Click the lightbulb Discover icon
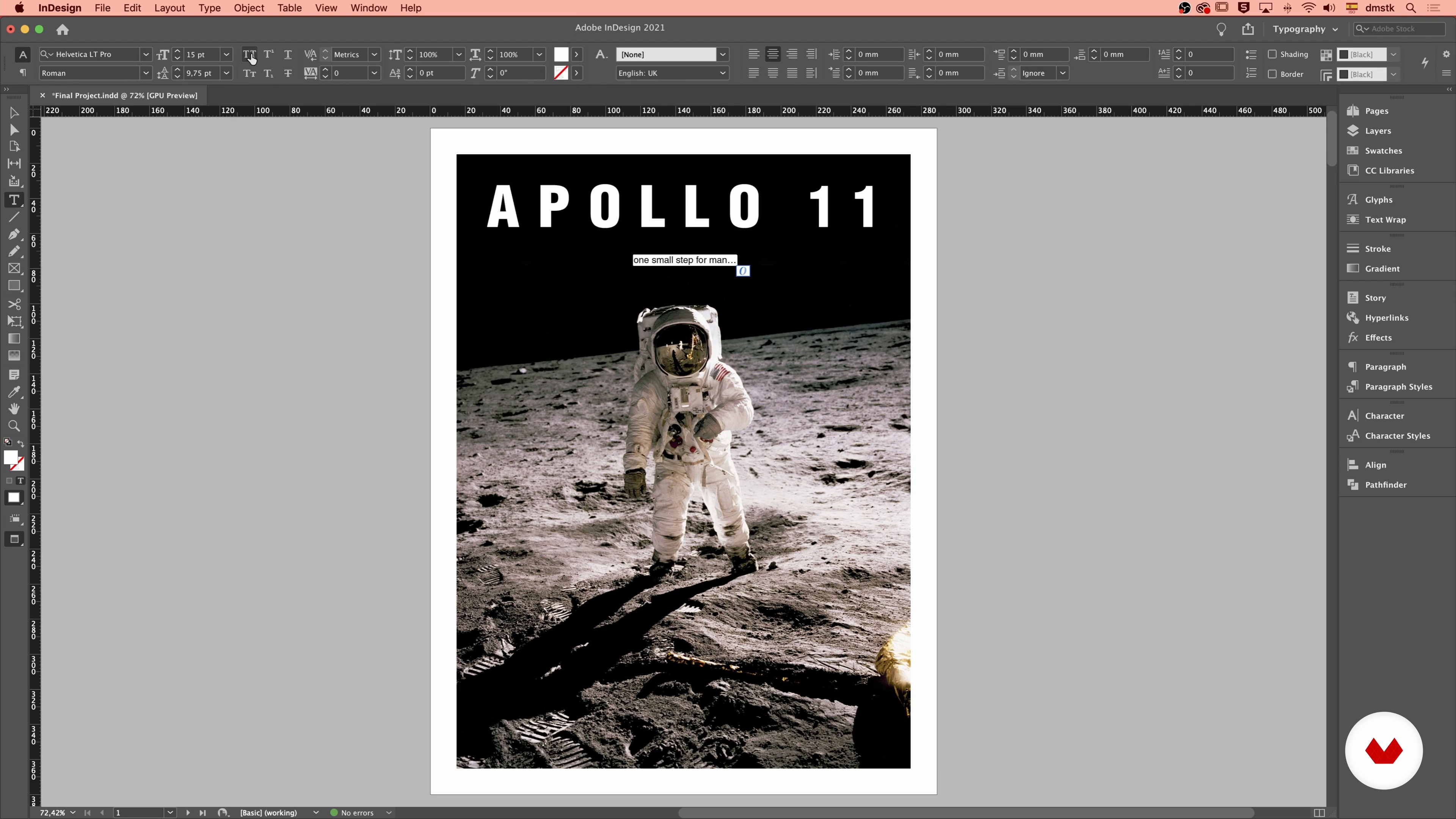Image resolution: width=1456 pixels, height=819 pixels. click(x=1221, y=29)
